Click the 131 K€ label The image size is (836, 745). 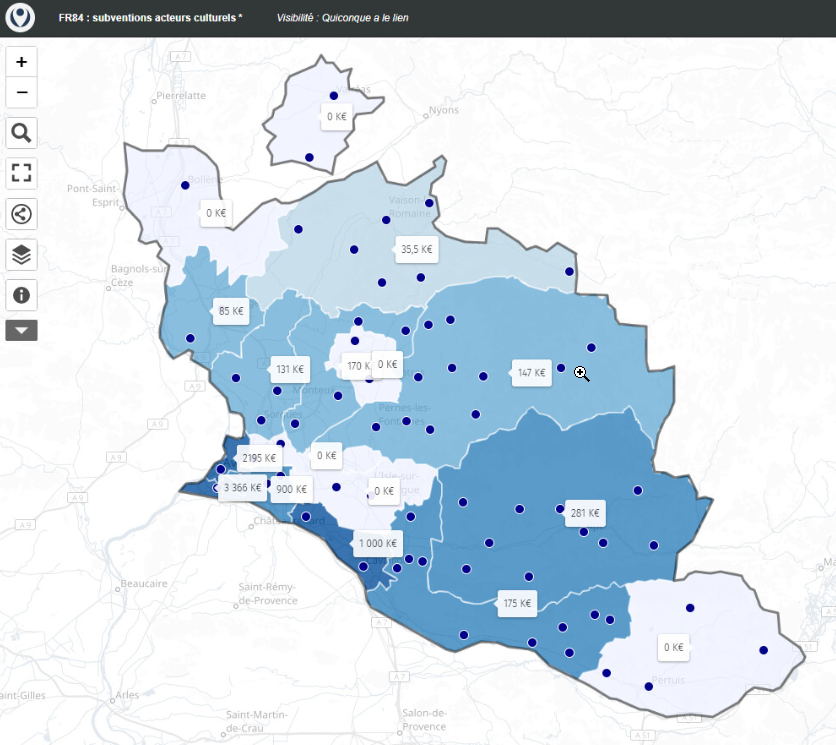(x=290, y=369)
